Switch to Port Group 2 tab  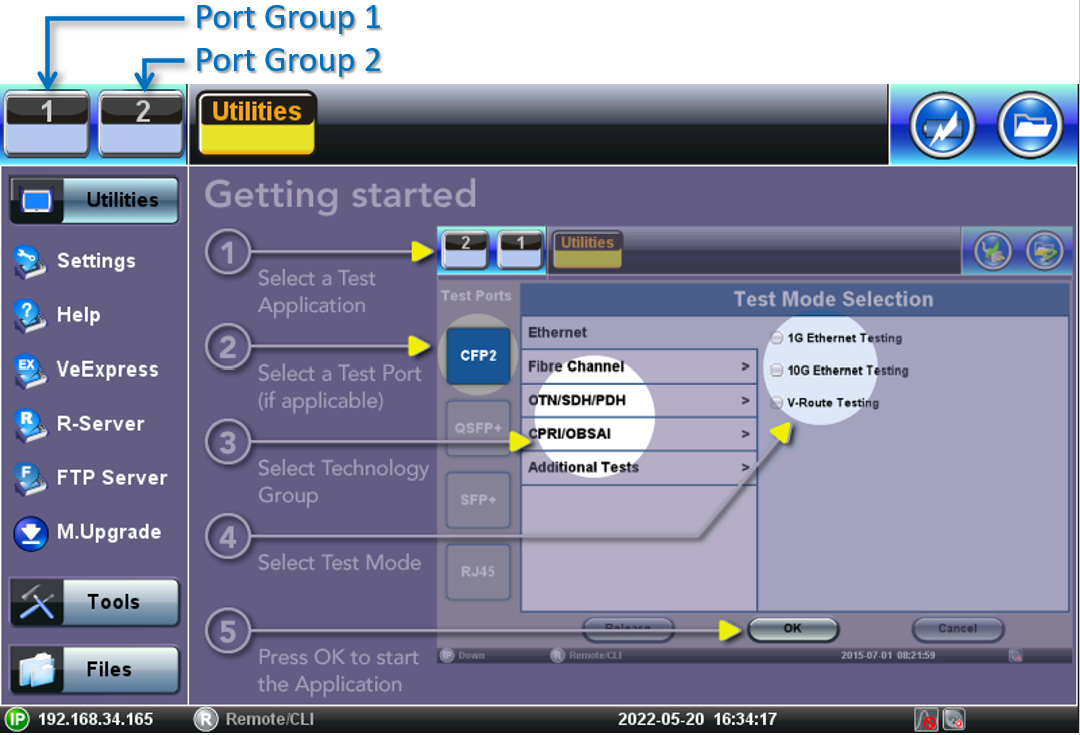coord(142,123)
